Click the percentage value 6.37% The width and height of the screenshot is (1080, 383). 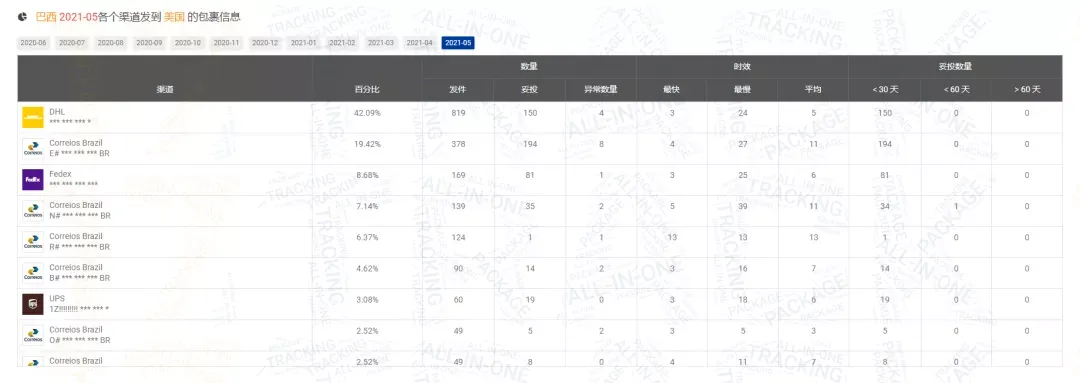[x=367, y=237]
